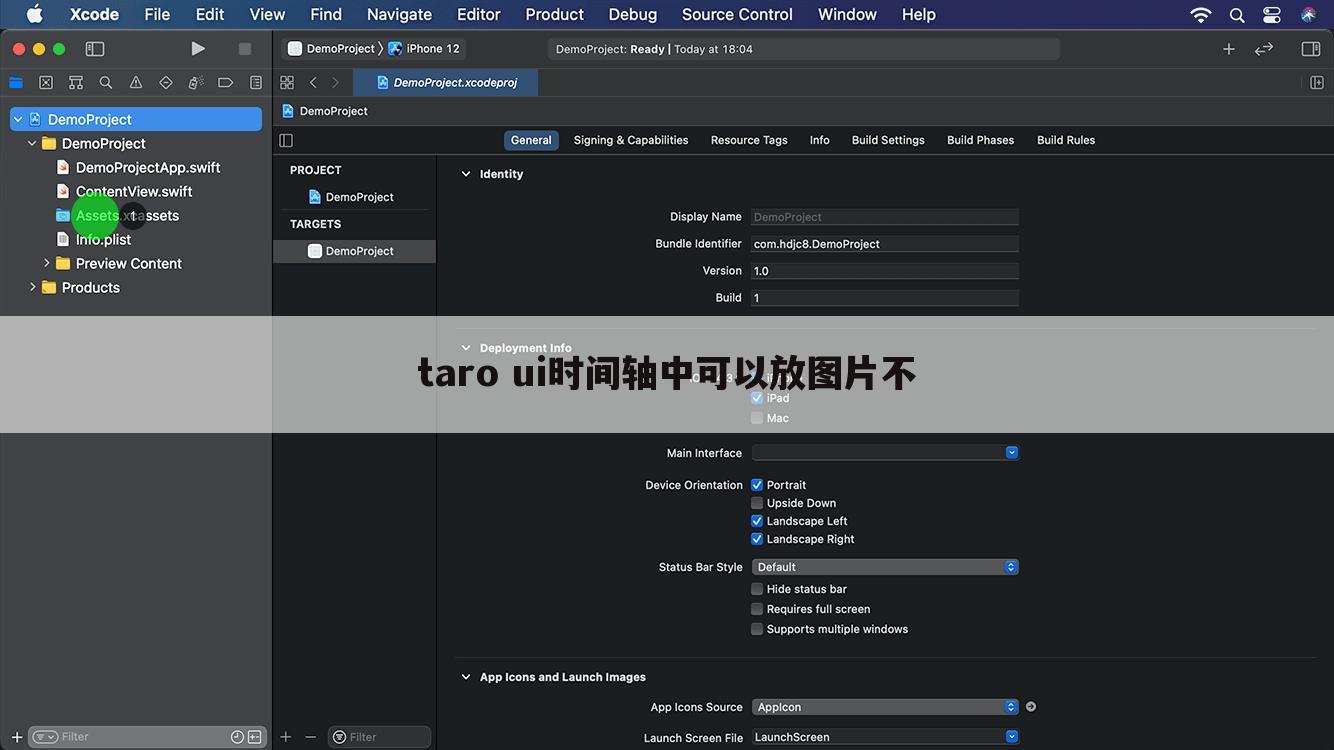Collapse App Icons and Launch Images section
Screen dimensions: 1334x750
click(x=465, y=677)
